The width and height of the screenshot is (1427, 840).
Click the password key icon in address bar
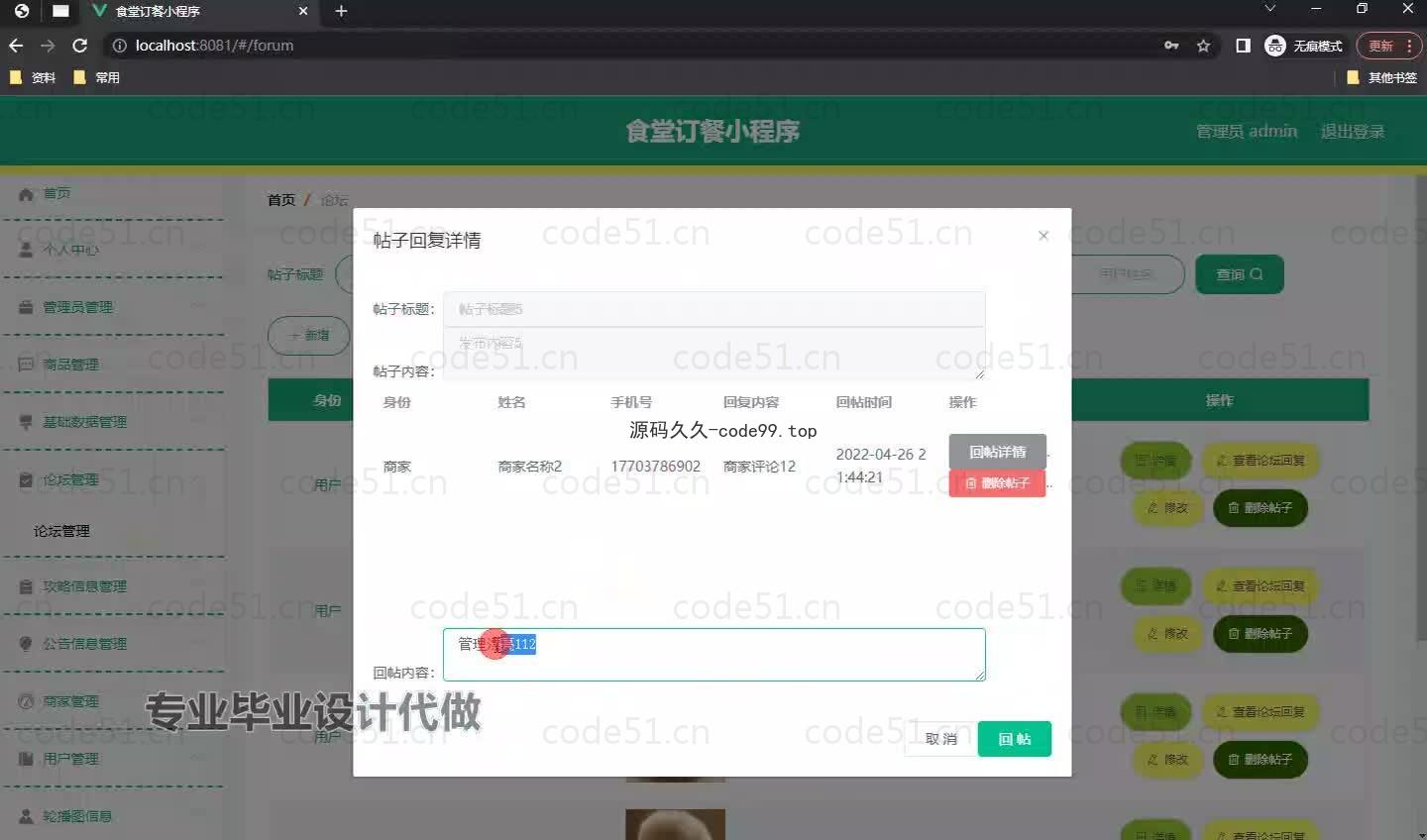(x=1171, y=46)
